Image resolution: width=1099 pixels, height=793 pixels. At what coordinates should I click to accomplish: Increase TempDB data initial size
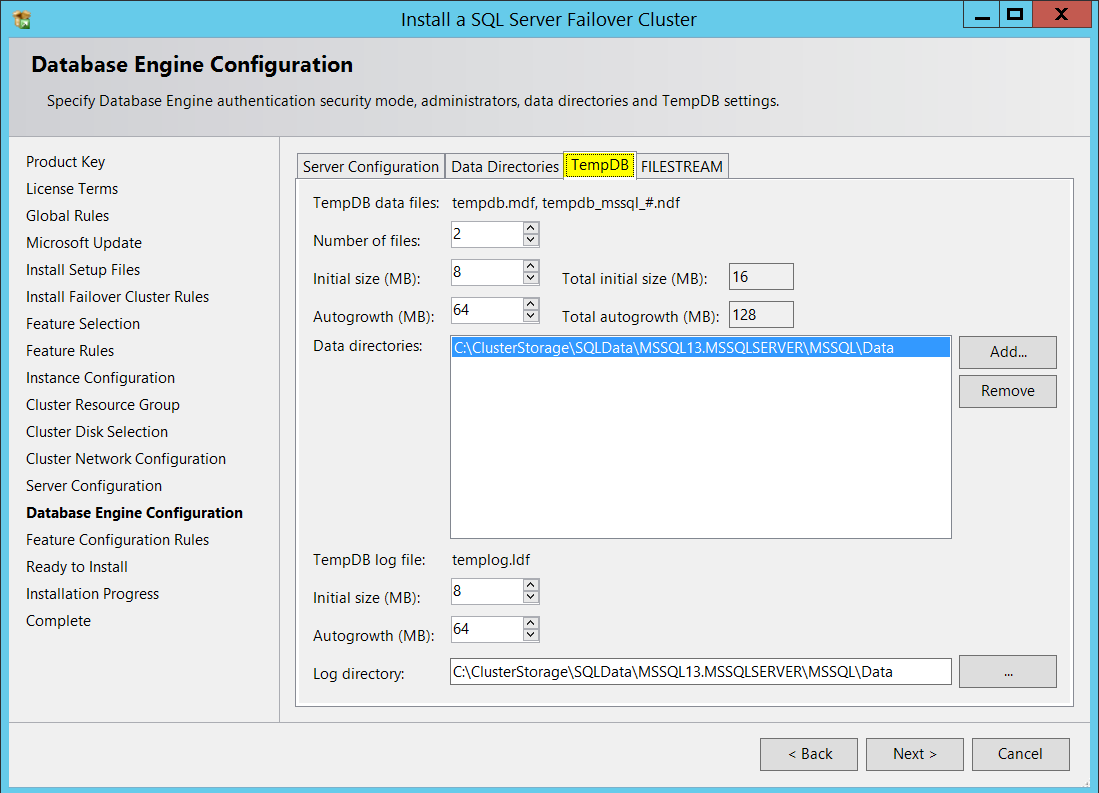531,266
